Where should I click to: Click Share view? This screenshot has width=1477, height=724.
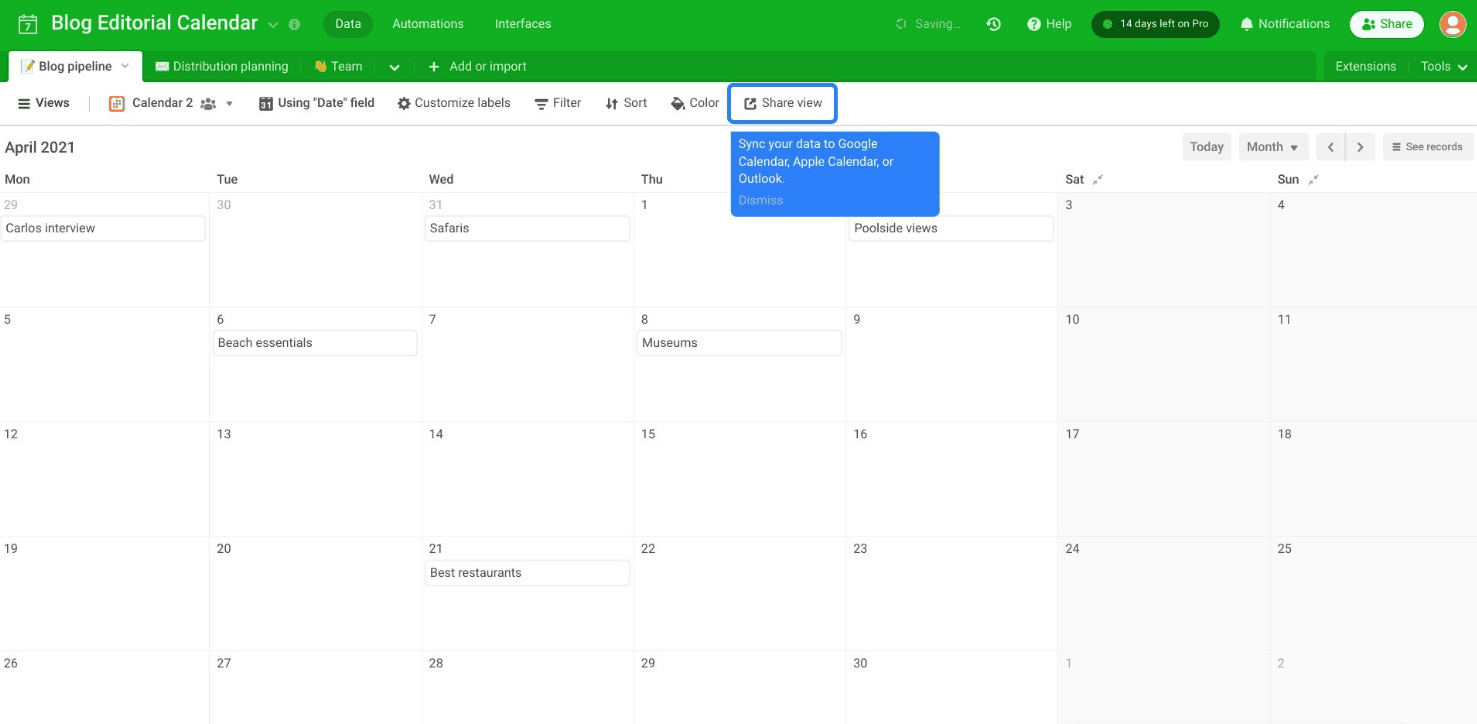[x=782, y=103]
